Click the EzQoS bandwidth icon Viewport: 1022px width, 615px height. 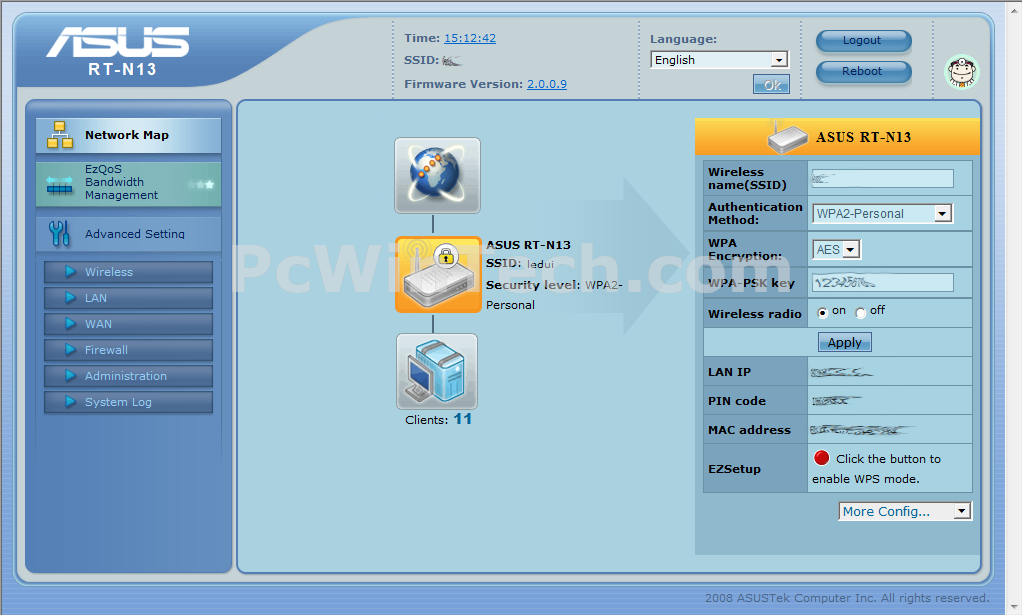(59, 185)
